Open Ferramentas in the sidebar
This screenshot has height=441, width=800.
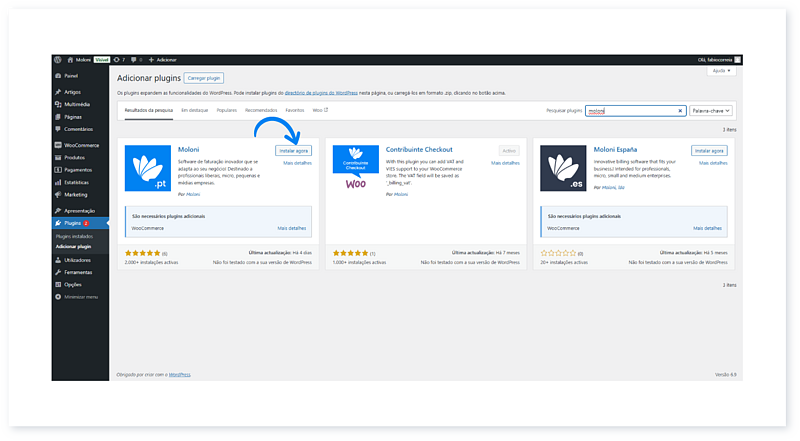click(x=78, y=271)
